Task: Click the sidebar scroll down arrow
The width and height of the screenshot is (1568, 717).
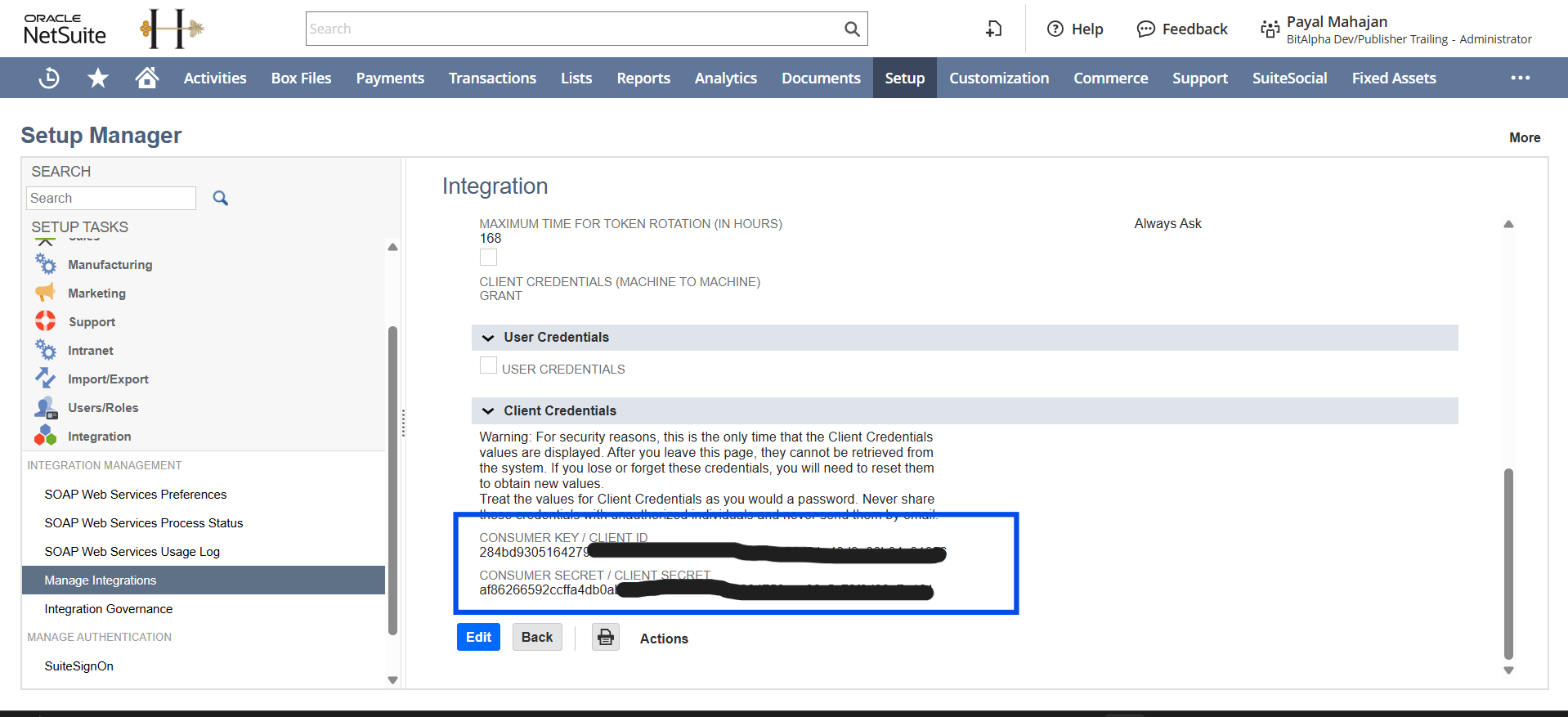Action: pyautogui.click(x=392, y=679)
